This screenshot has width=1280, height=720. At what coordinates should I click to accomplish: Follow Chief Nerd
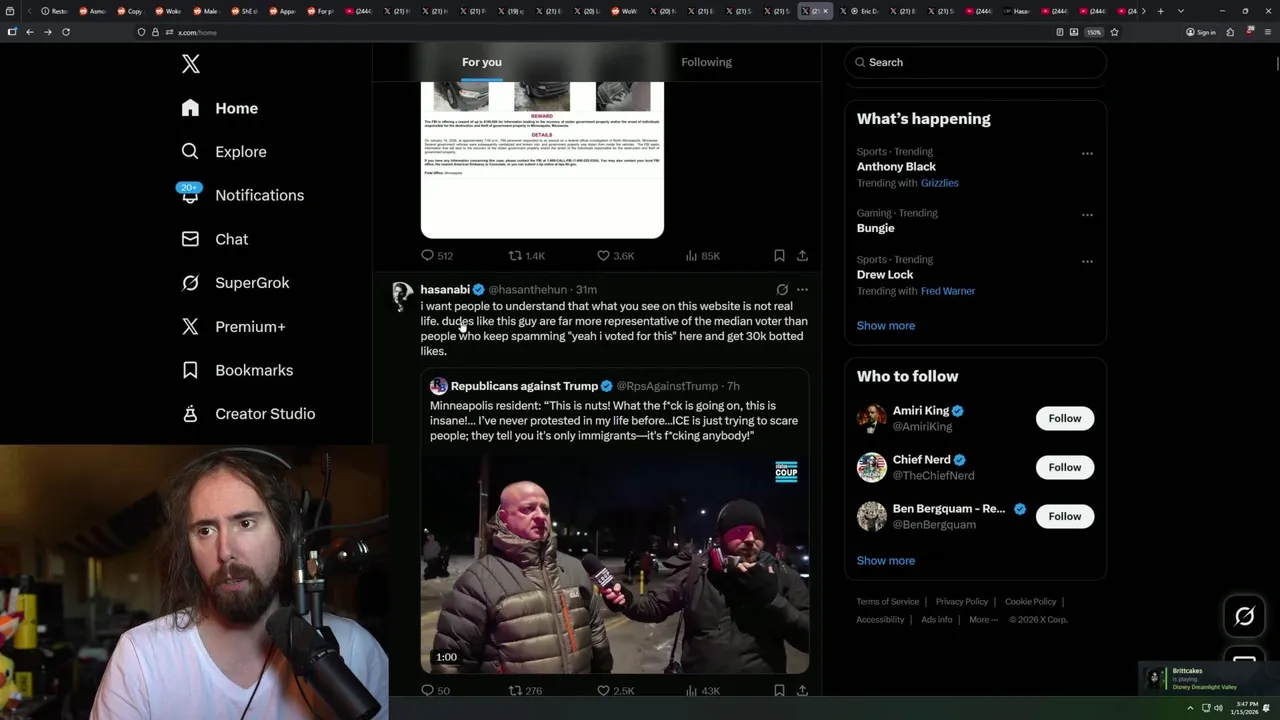click(1065, 467)
